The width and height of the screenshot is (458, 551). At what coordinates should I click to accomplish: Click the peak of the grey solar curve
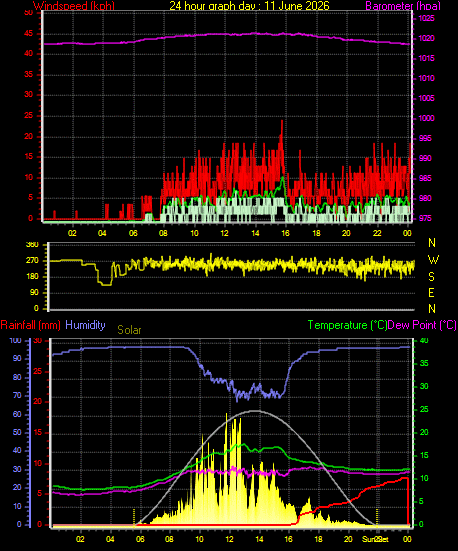255,410
